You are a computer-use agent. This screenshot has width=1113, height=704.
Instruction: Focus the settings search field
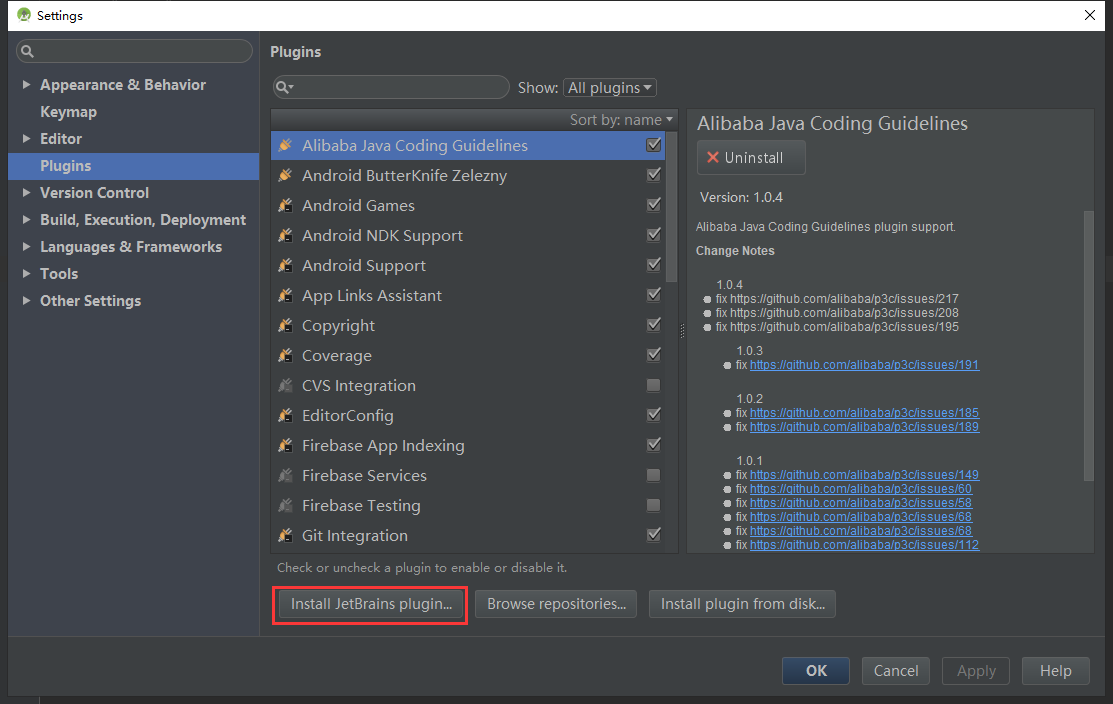[134, 51]
